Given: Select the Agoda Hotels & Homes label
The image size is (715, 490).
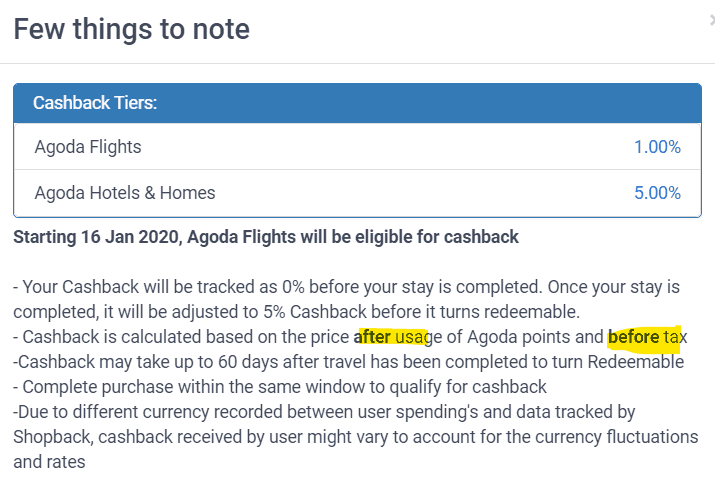Looking at the screenshot, I should point(125,193).
